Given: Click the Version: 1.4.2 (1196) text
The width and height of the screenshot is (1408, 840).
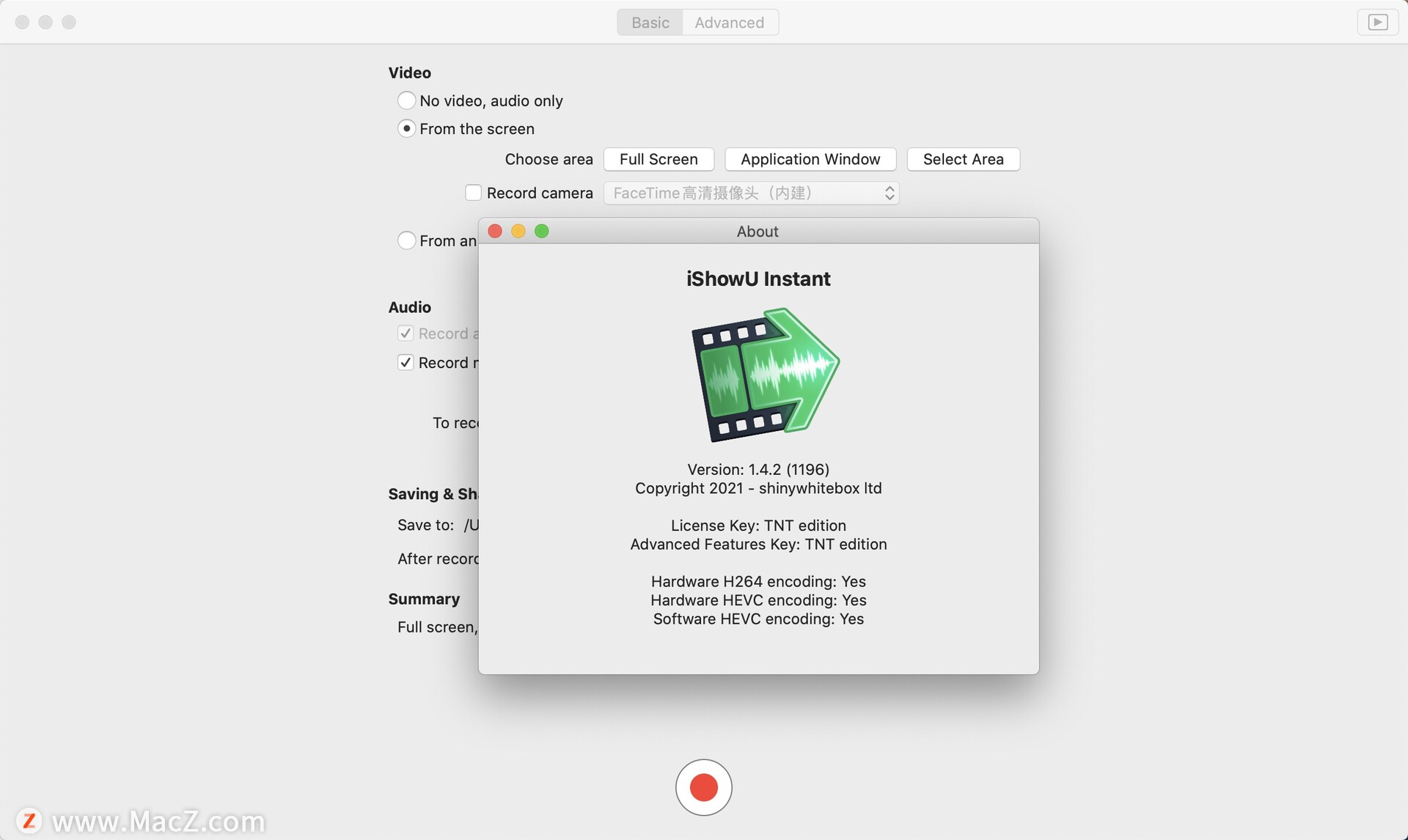Looking at the screenshot, I should pyautogui.click(x=758, y=469).
